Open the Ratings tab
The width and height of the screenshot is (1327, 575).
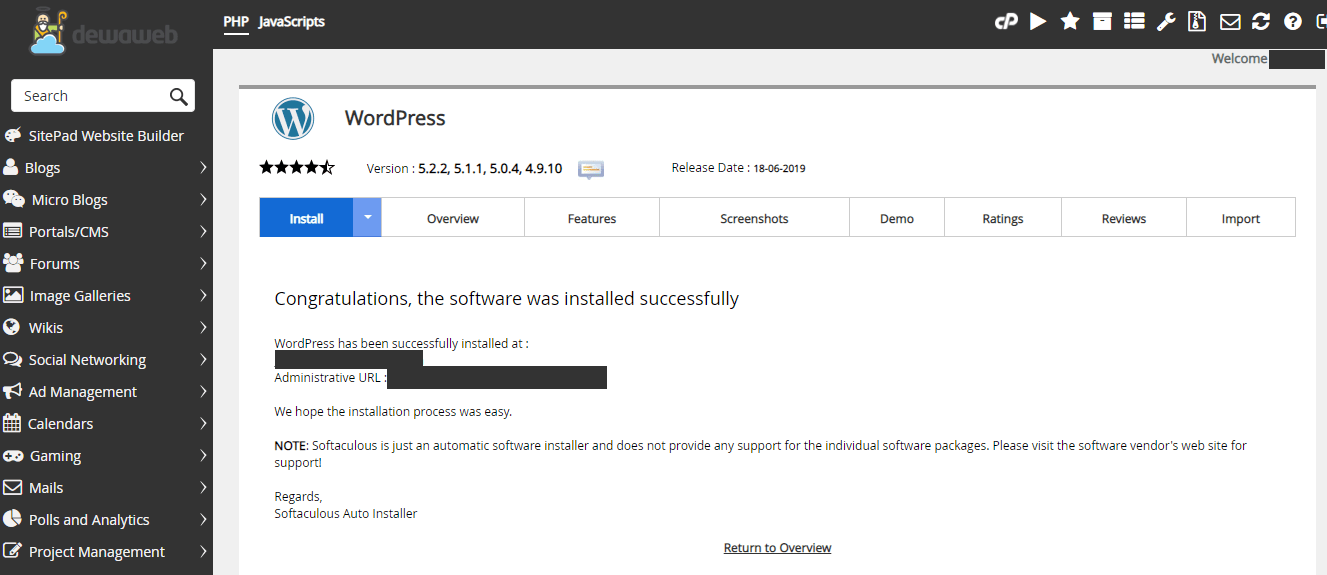click(x=1003, y=218)
